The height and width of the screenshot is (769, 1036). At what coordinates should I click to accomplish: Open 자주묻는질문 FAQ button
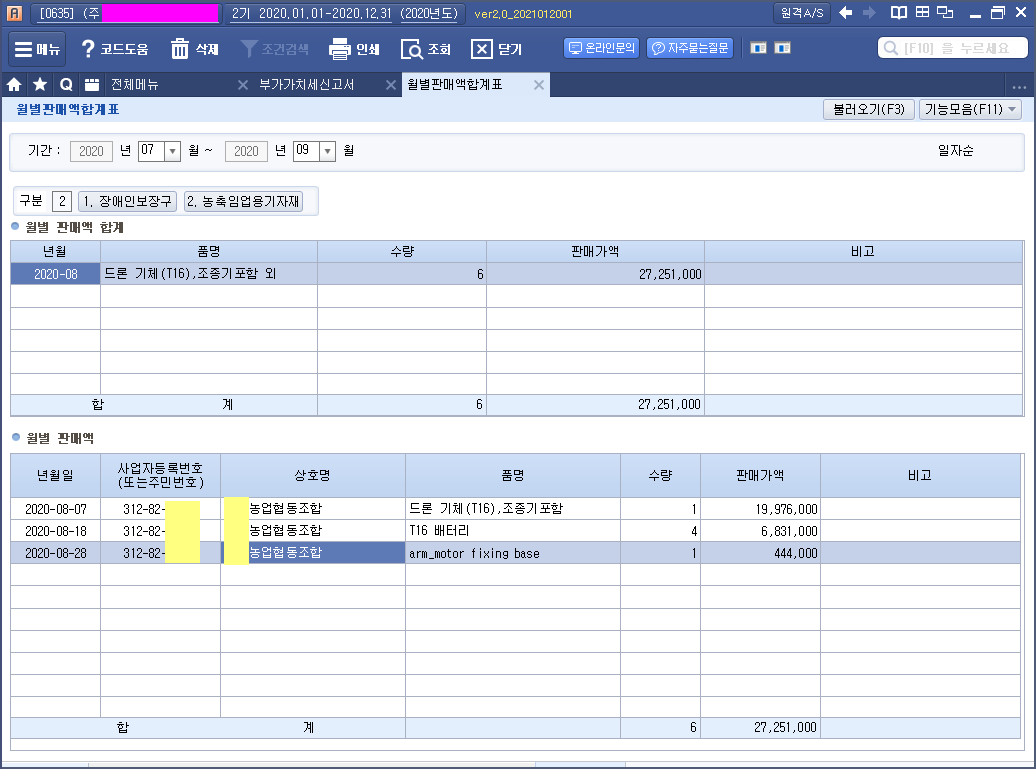pos(690,48)
